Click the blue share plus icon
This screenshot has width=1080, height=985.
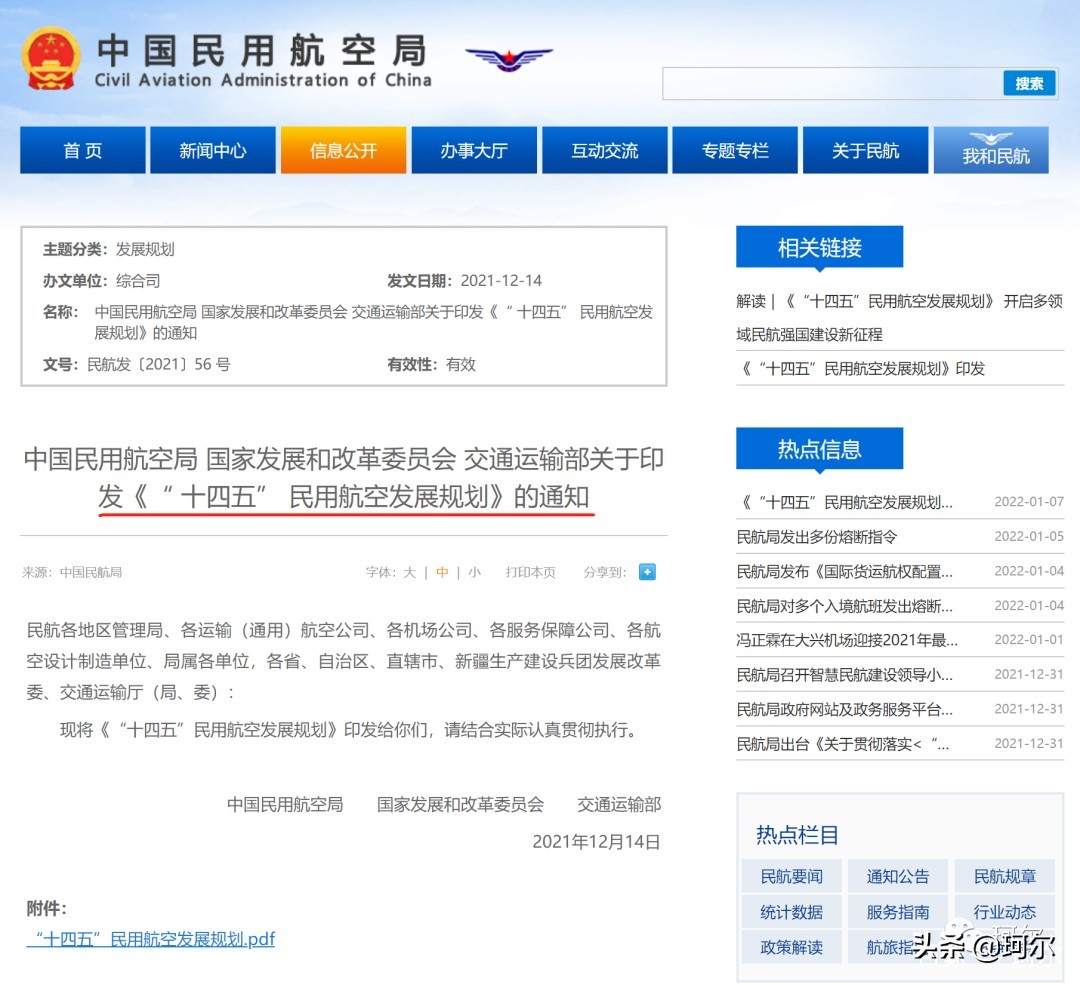coord(647,572)
